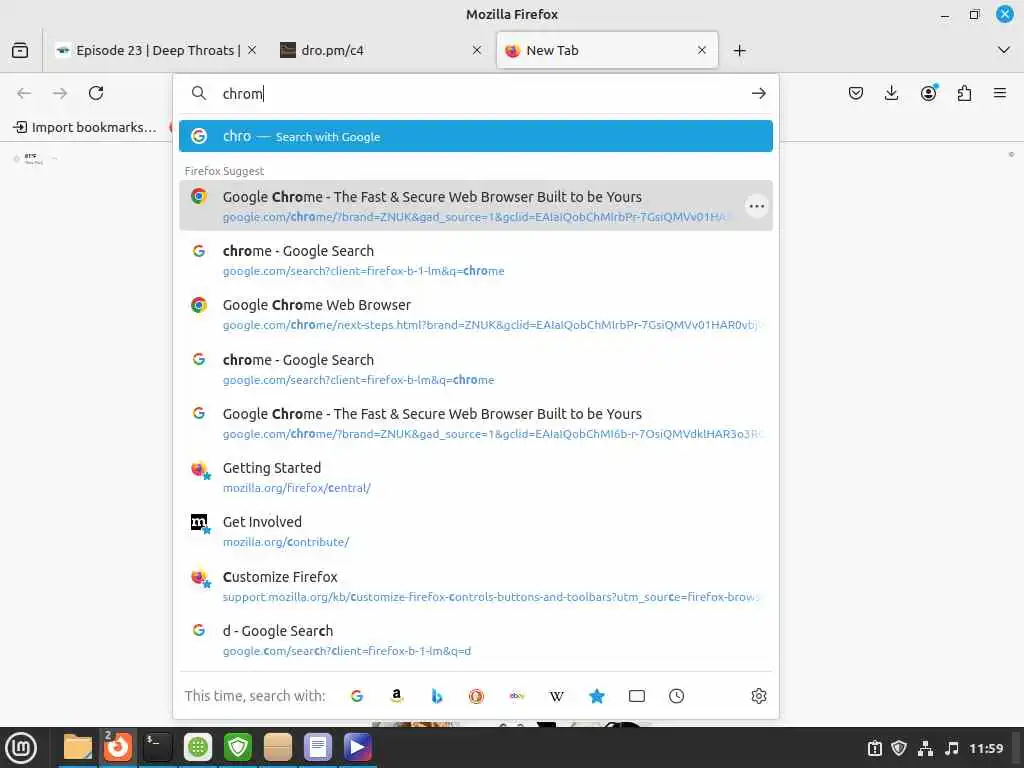Open result options three-dot menu
The image size is (1024, 768).
756,206
